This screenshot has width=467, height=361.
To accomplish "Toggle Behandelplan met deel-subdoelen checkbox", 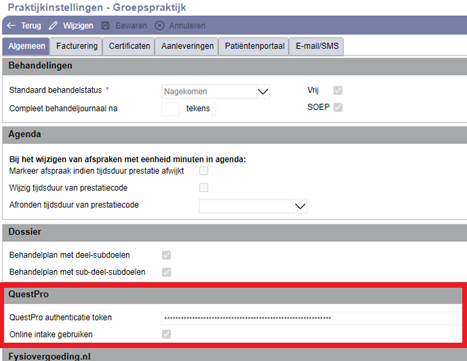I will [166, 255].
